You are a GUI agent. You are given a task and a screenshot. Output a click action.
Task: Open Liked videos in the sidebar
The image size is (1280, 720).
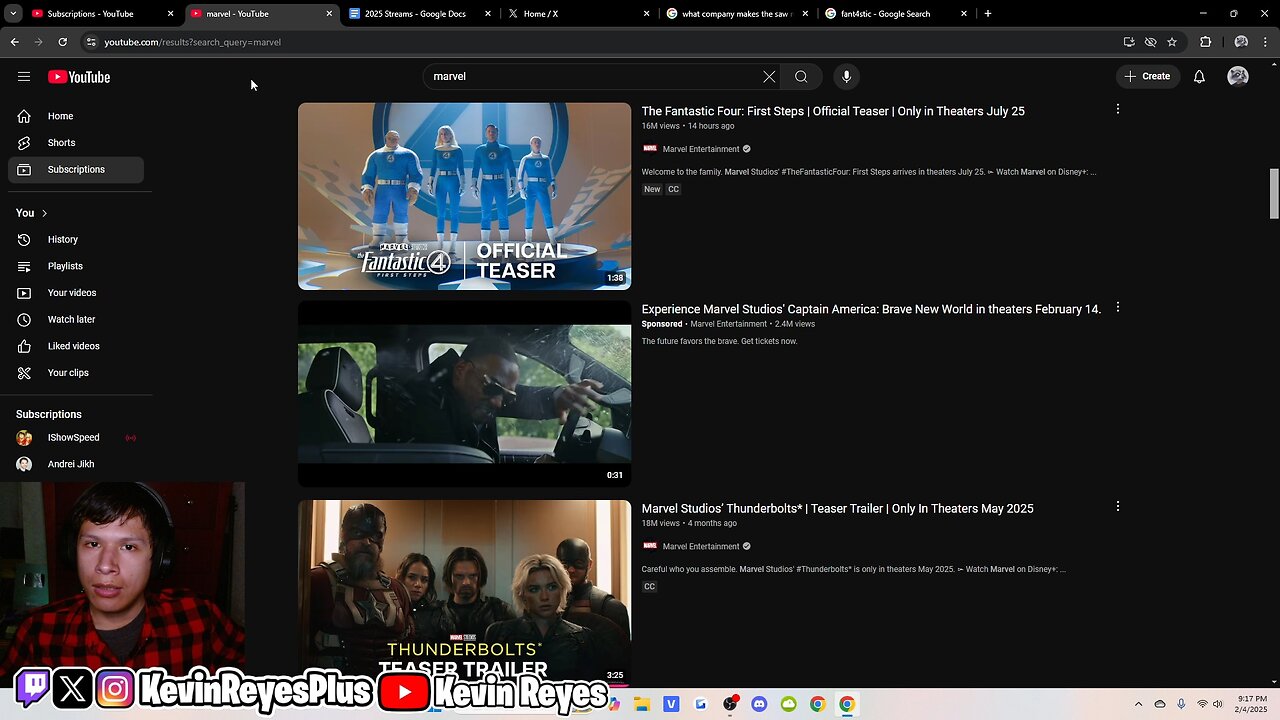76,346
